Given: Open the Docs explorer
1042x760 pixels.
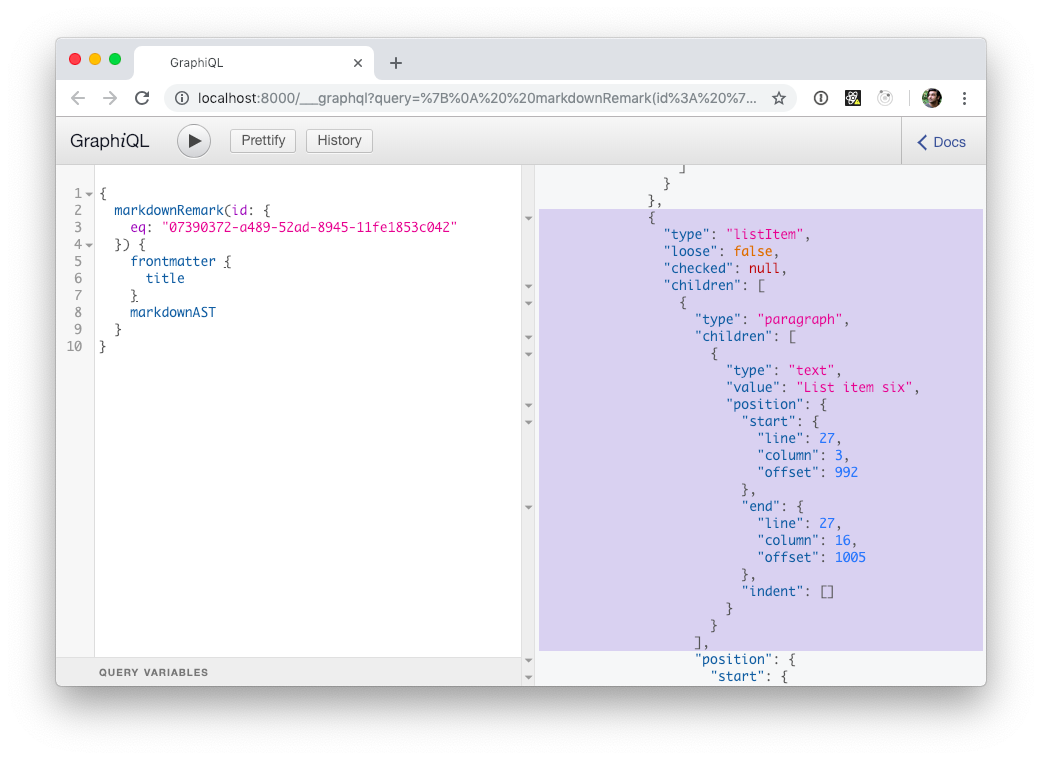Looking at the screenshot, I should tap(940, 142).
